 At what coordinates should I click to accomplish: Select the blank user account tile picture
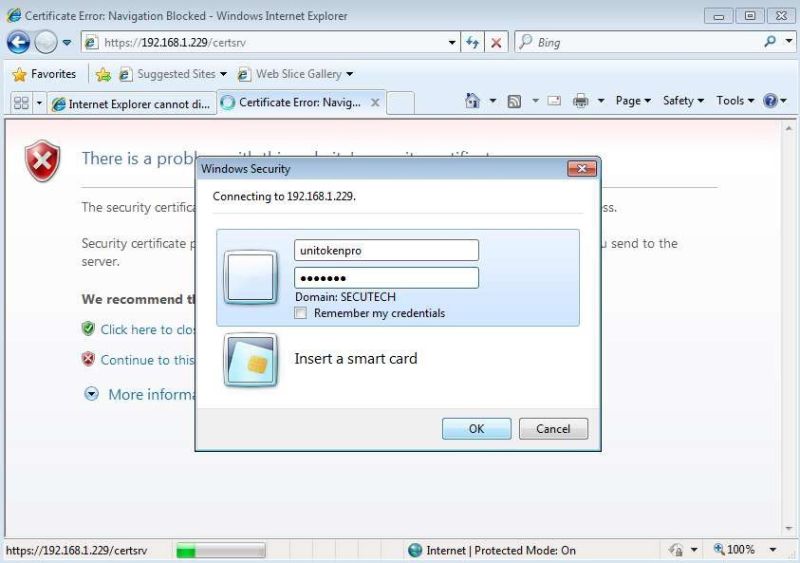coord(251,277)
